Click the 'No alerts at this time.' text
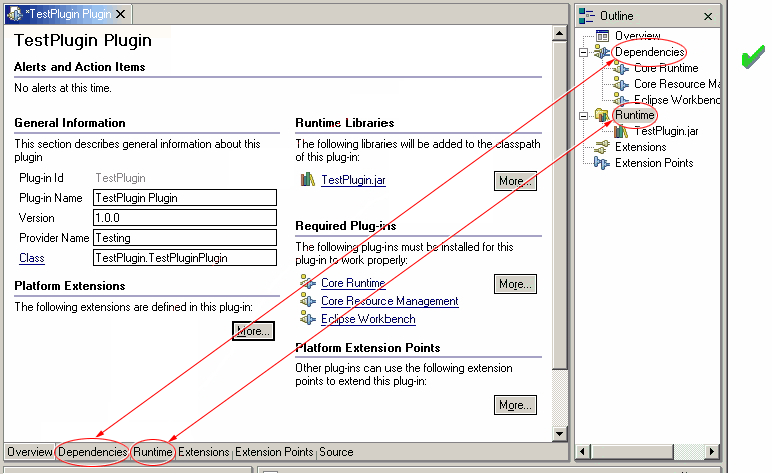 coord(63,88)
